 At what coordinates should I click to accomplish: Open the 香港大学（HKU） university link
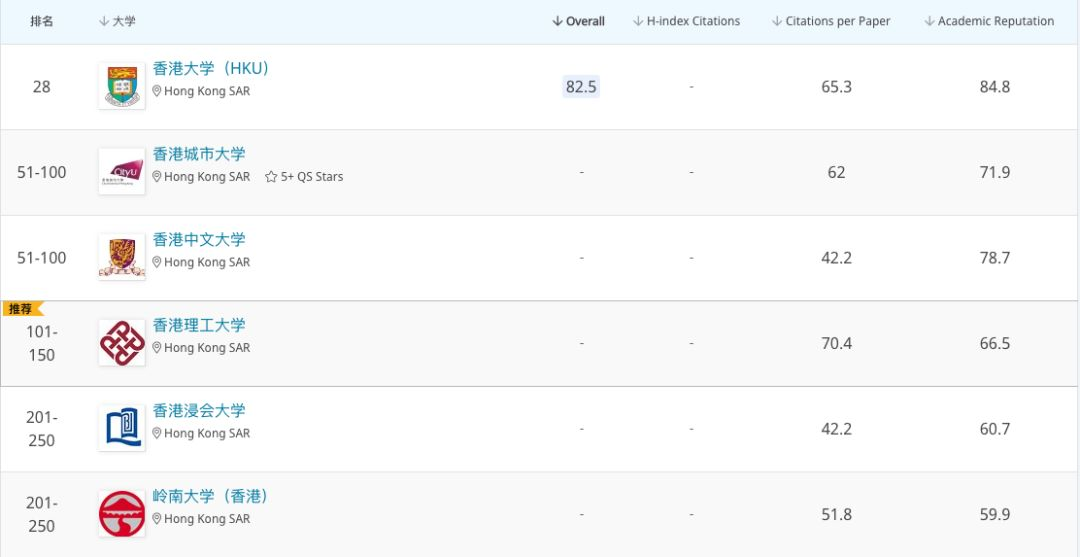[211, 68]
